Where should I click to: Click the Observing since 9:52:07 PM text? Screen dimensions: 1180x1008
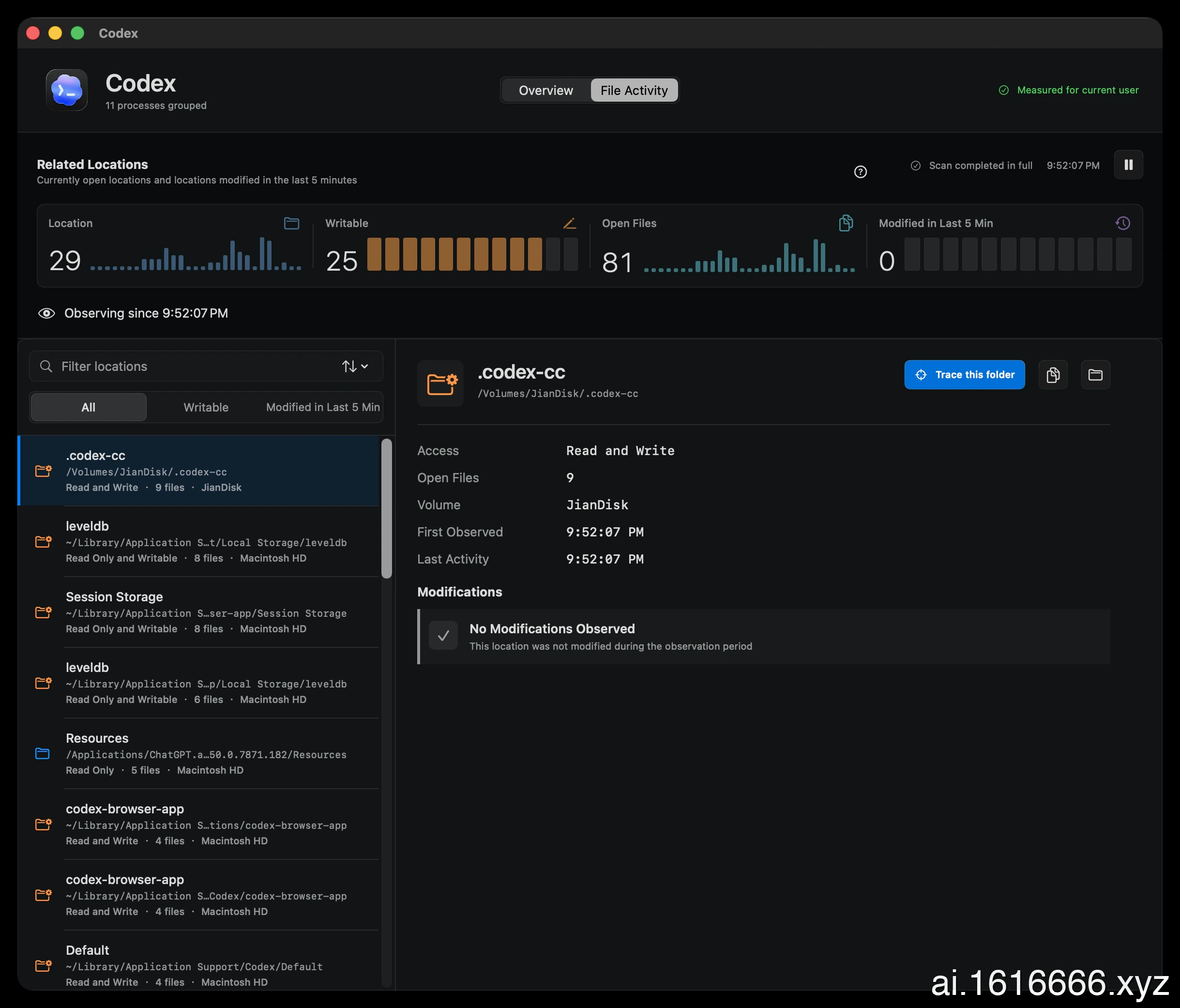click(146, 313)
